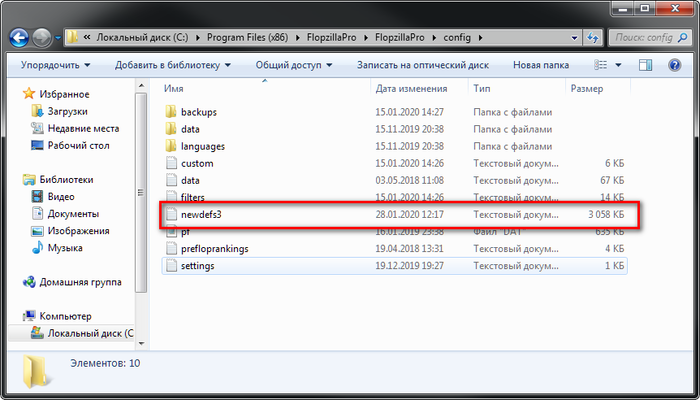Image resolution: width=700 pixels, height=400 pixels.
Task: Select the prefloprankings file icon
Action: point(171,249)
